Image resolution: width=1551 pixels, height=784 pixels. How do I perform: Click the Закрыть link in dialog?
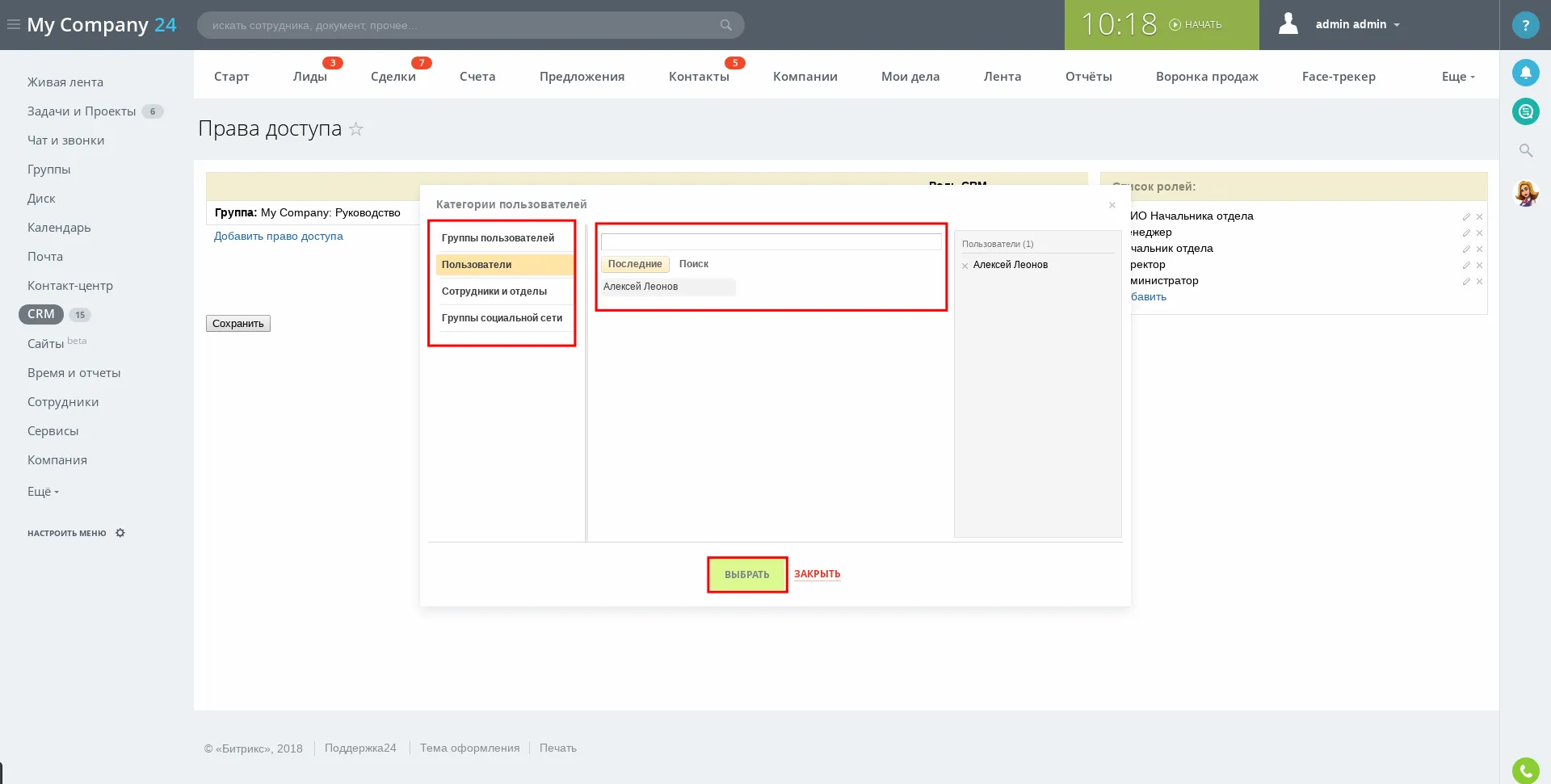coord(817,574)
